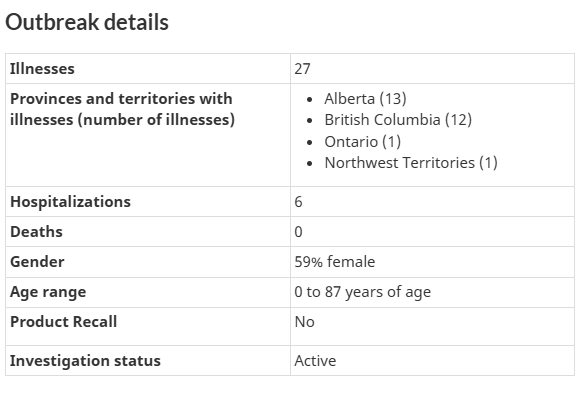586x401 pixels.
Task: Select the Hospitalizations row label
Action: [x=70, y=202]
